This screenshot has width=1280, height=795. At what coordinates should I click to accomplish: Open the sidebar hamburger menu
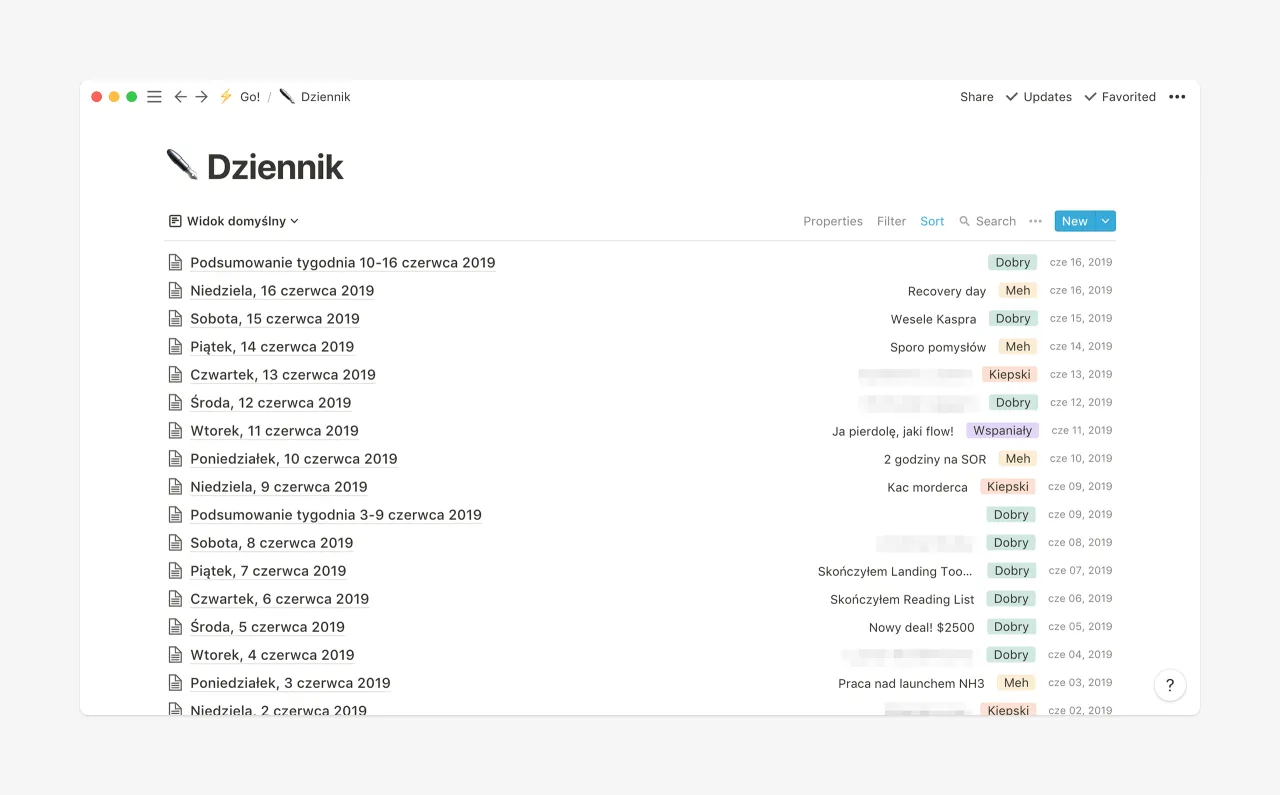154,97
